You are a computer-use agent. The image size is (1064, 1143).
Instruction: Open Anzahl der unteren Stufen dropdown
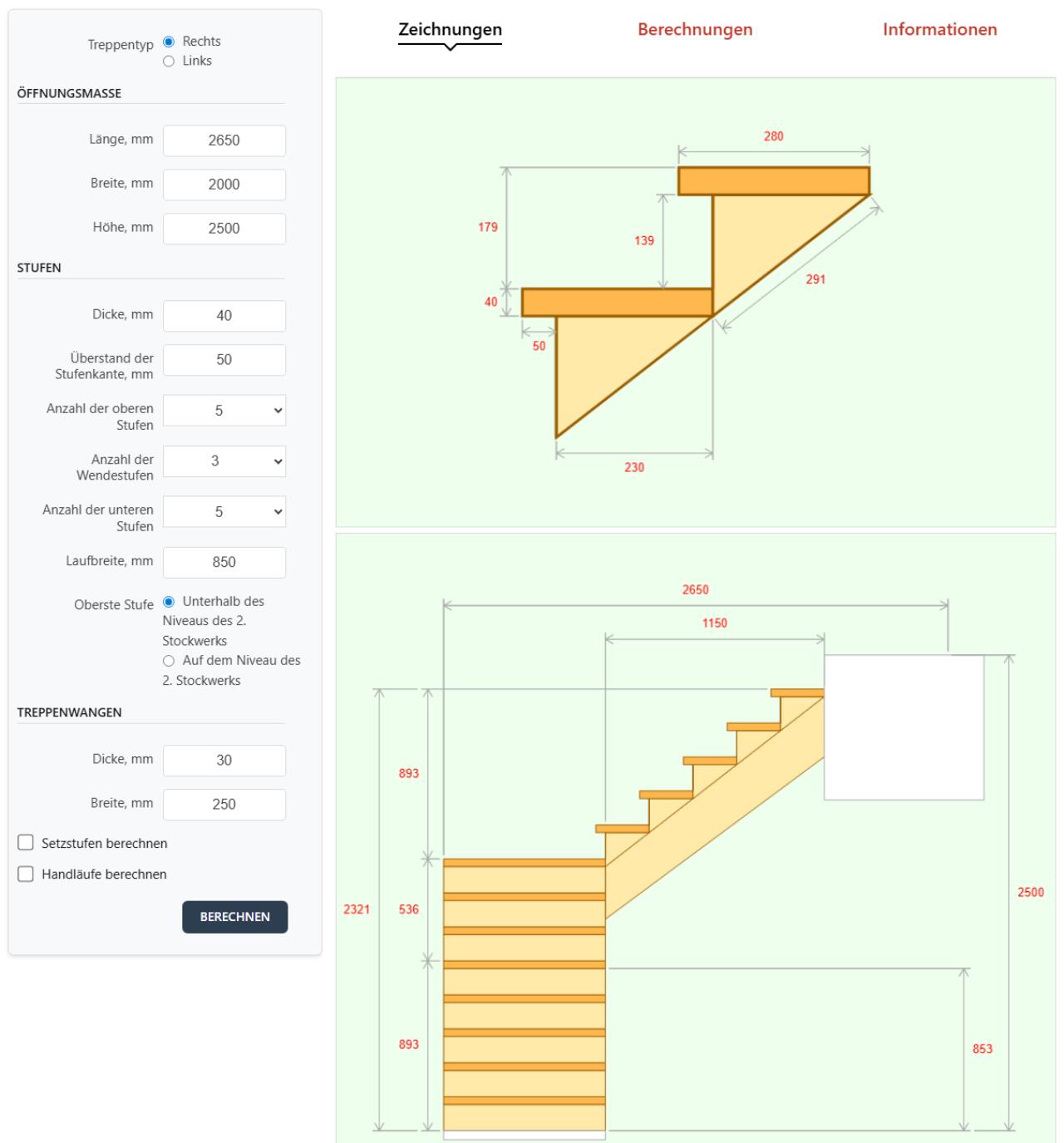tap(224, 512)
